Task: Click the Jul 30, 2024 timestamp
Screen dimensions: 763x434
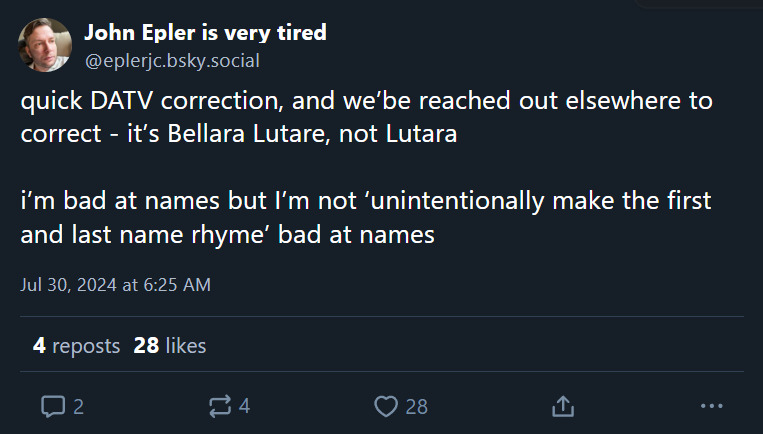Action: click(x=116, y=284)
